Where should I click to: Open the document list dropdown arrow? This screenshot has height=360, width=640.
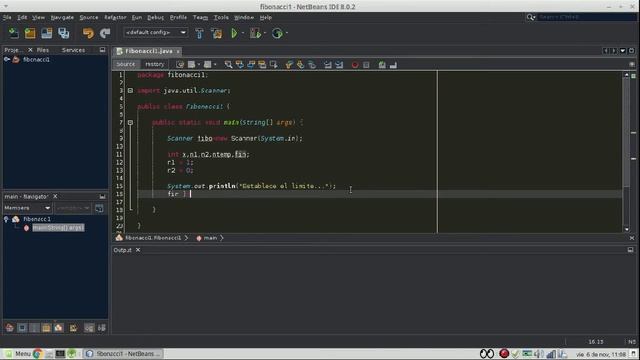[623, 51]
